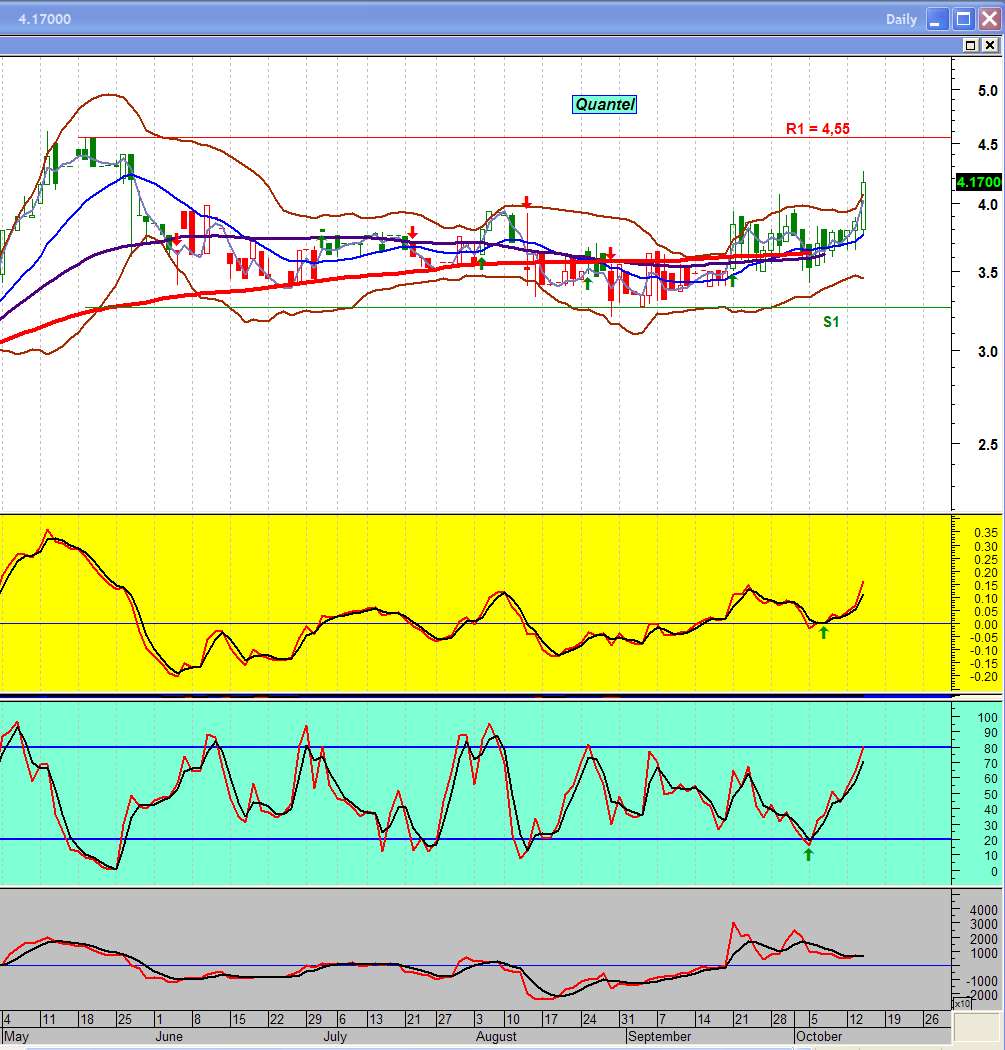The image size is (1005, 1050).
Task: Click the date 26 axis tick
Action: click(931, 1019)
